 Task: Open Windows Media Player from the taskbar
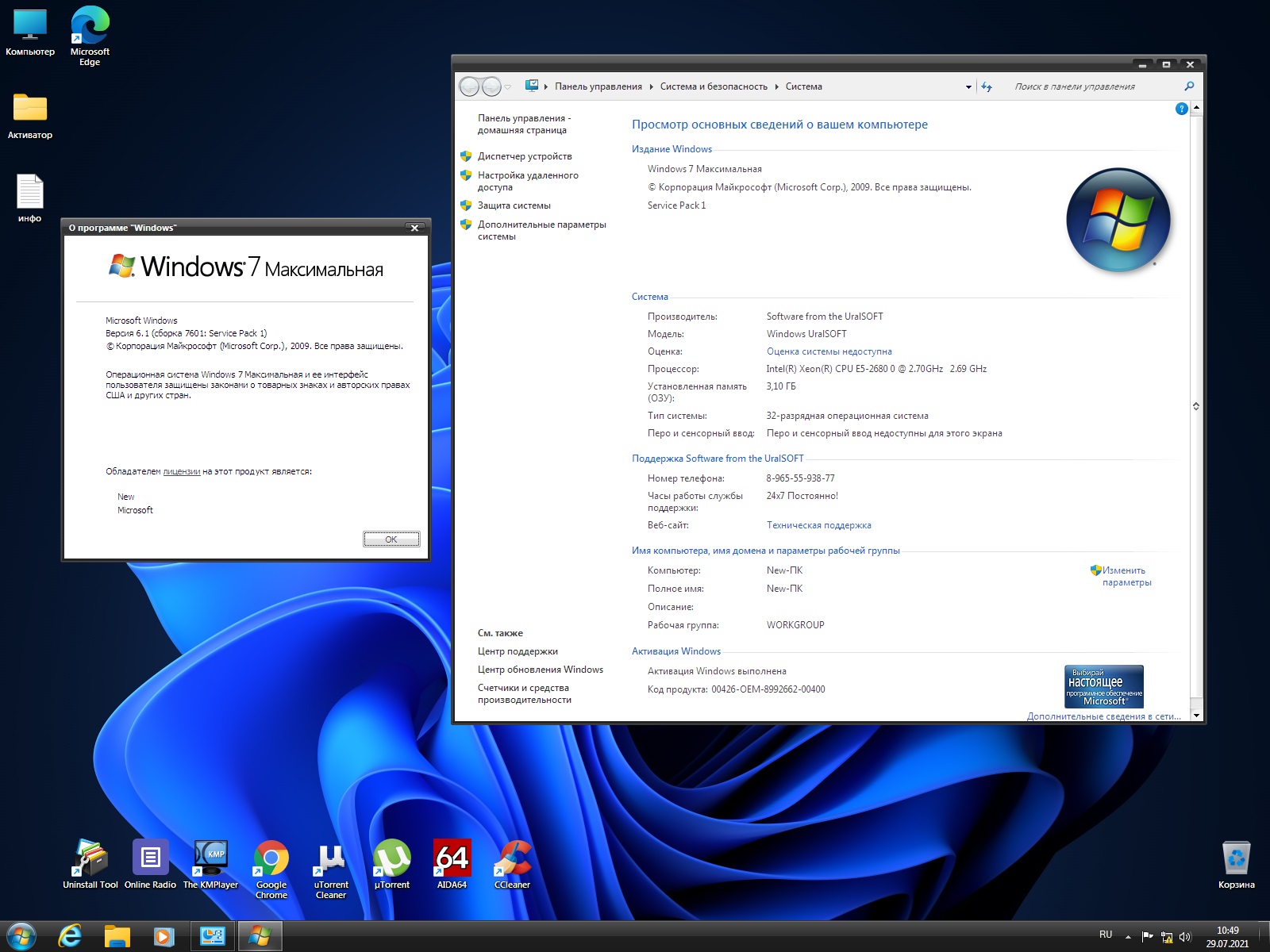point(164,936)
